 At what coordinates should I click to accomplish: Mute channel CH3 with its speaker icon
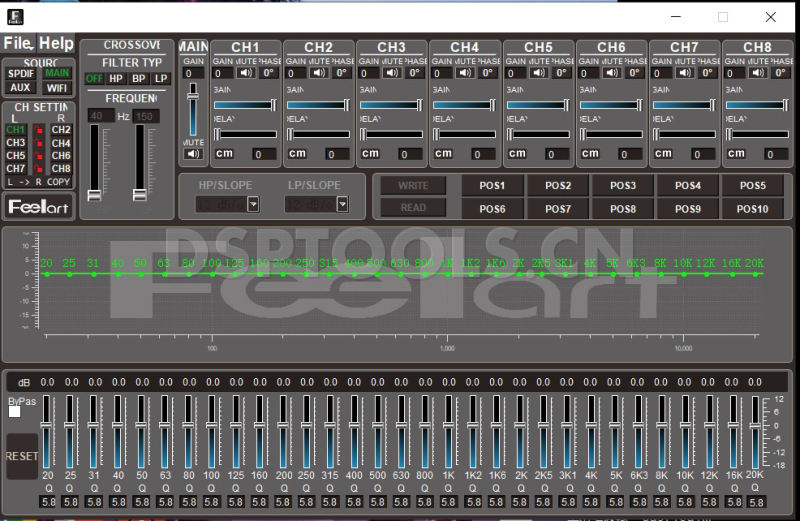tap(392, 73)
